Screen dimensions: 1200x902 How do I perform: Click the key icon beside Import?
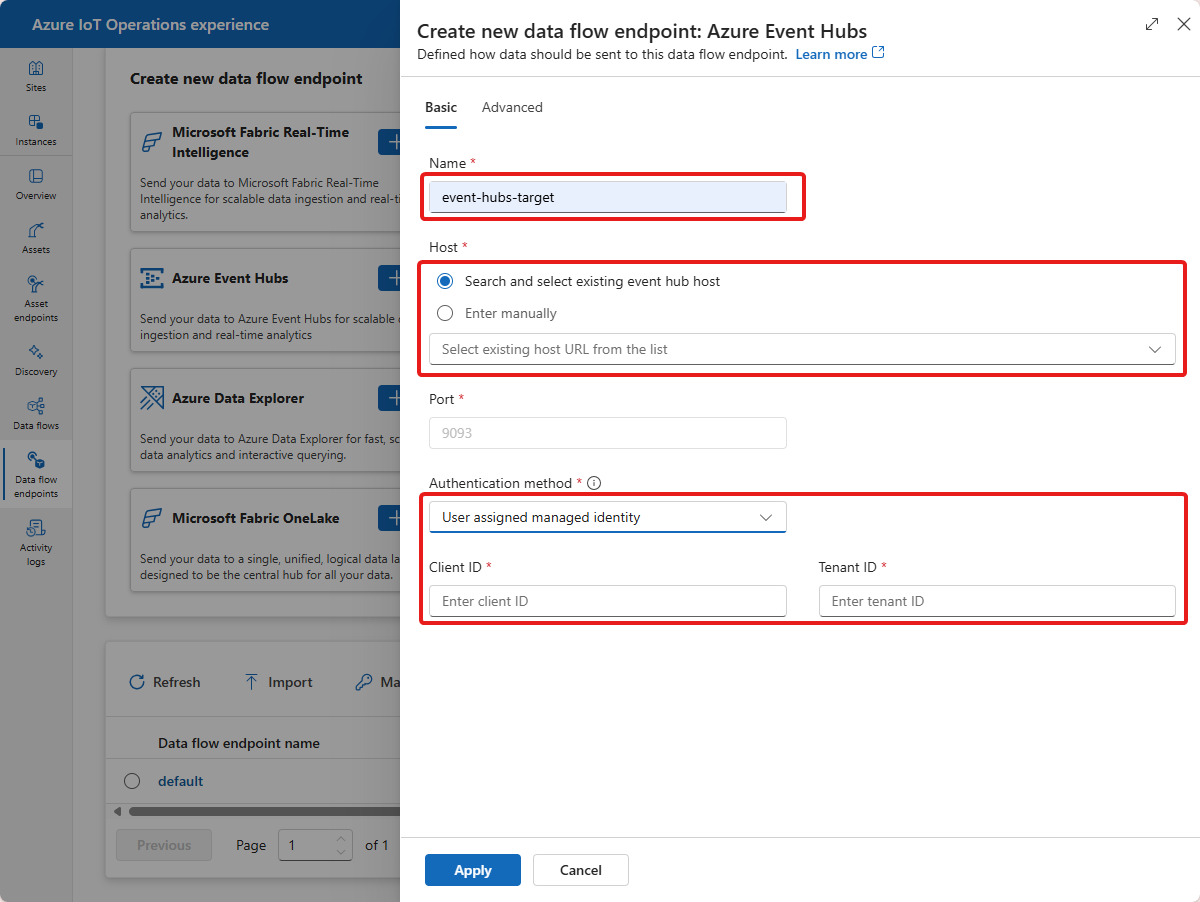364,682
